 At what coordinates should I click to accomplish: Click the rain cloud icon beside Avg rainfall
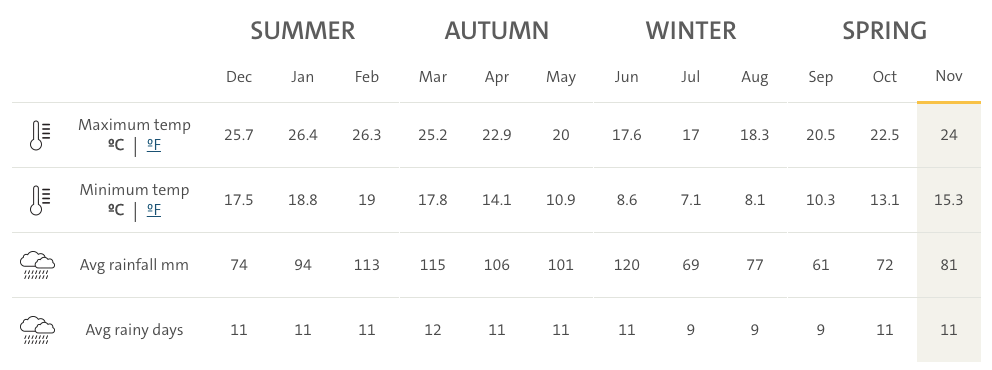[37, 265]
